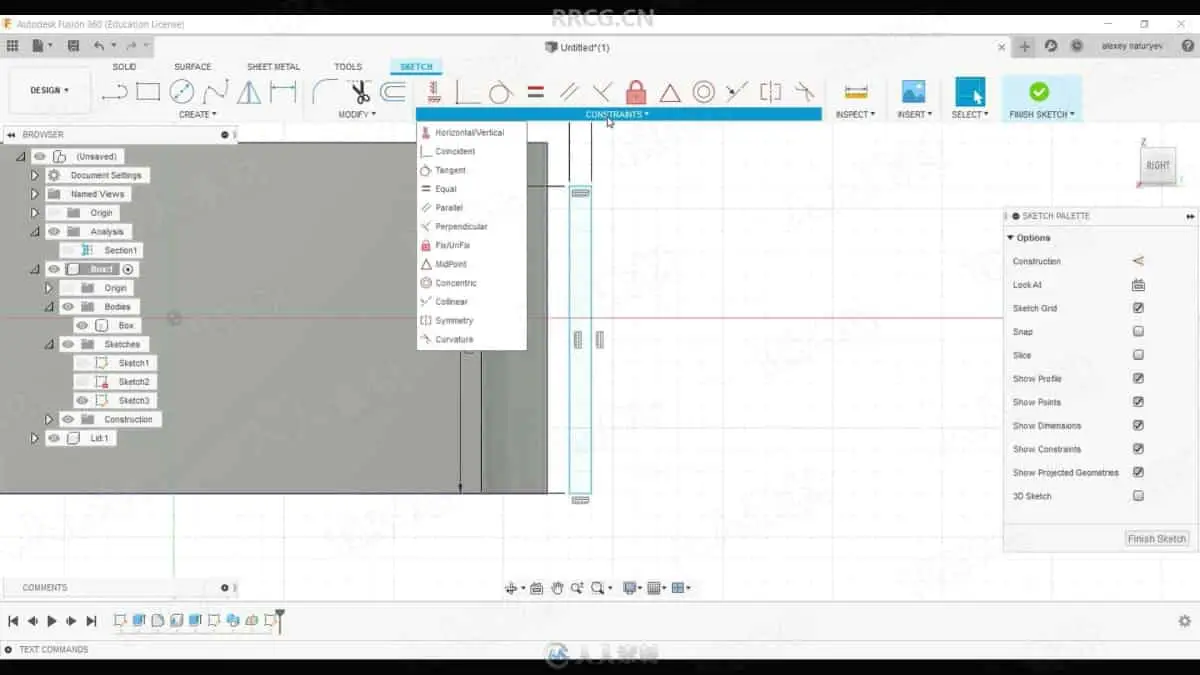This screenshot has height=675, width=1200.
Task: Select the Mirror tool icon
Action: [249, 93]
